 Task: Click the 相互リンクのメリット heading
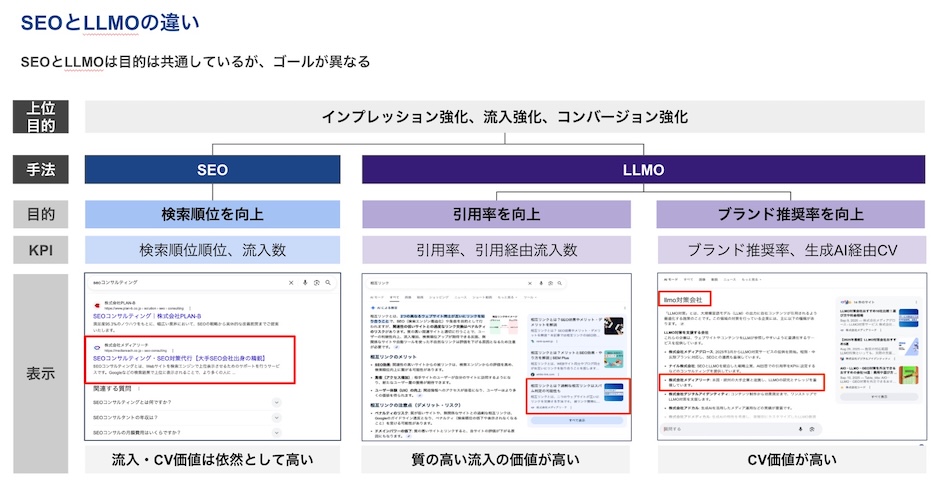click(x=393, y=357)
